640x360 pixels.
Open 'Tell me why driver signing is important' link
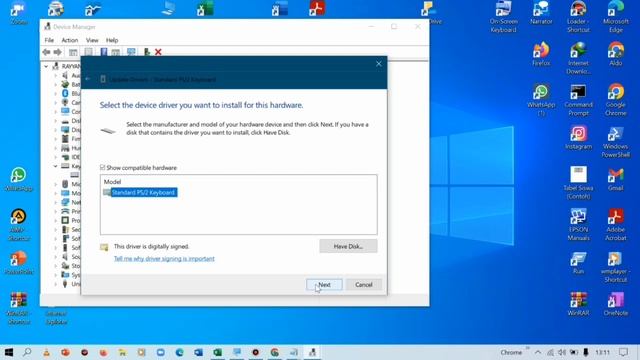point(164,258)
